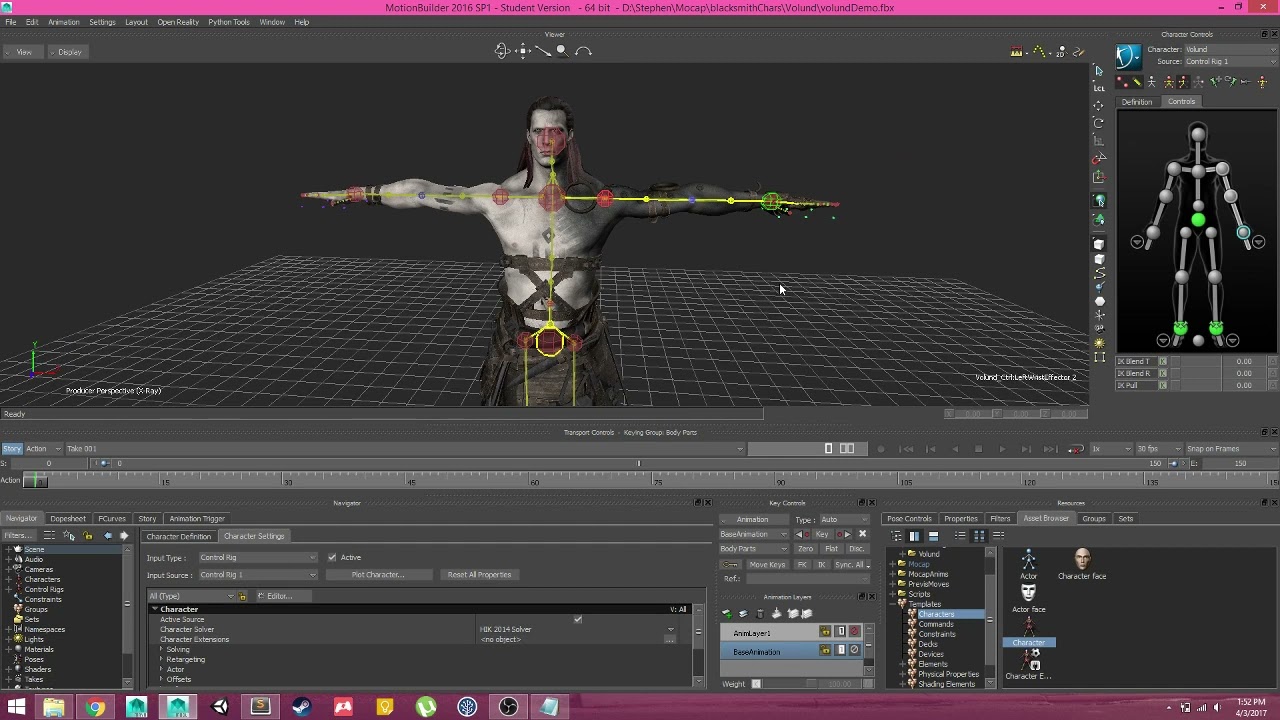
Task: Toggle property lock next to All (Type)
Action: (x=242, y=596)
